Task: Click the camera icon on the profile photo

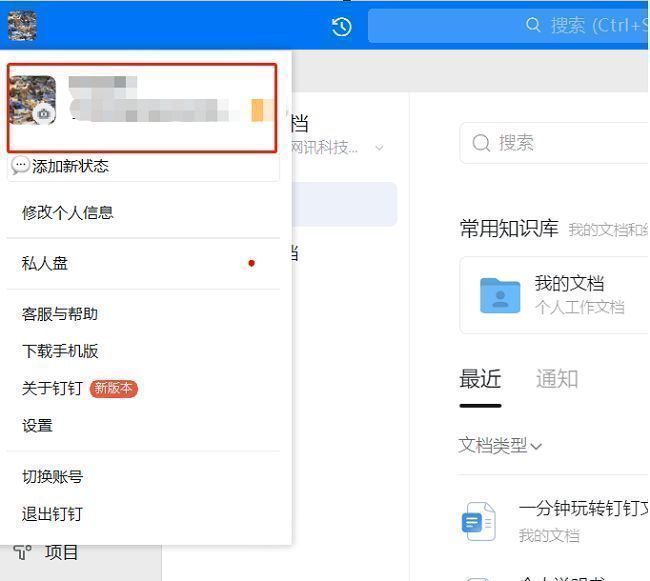Action: pos(42,114)
